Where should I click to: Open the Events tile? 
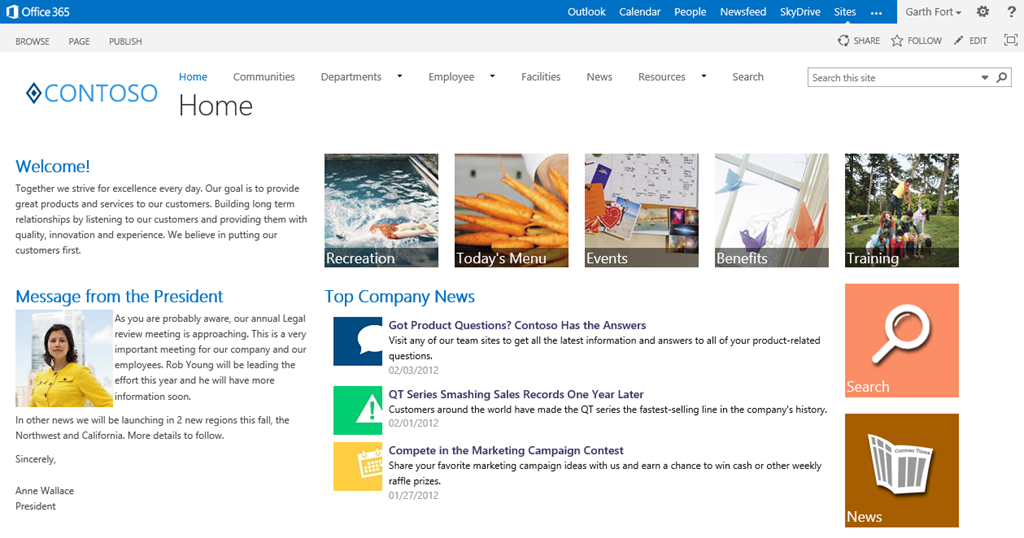(x=641, y=210)
